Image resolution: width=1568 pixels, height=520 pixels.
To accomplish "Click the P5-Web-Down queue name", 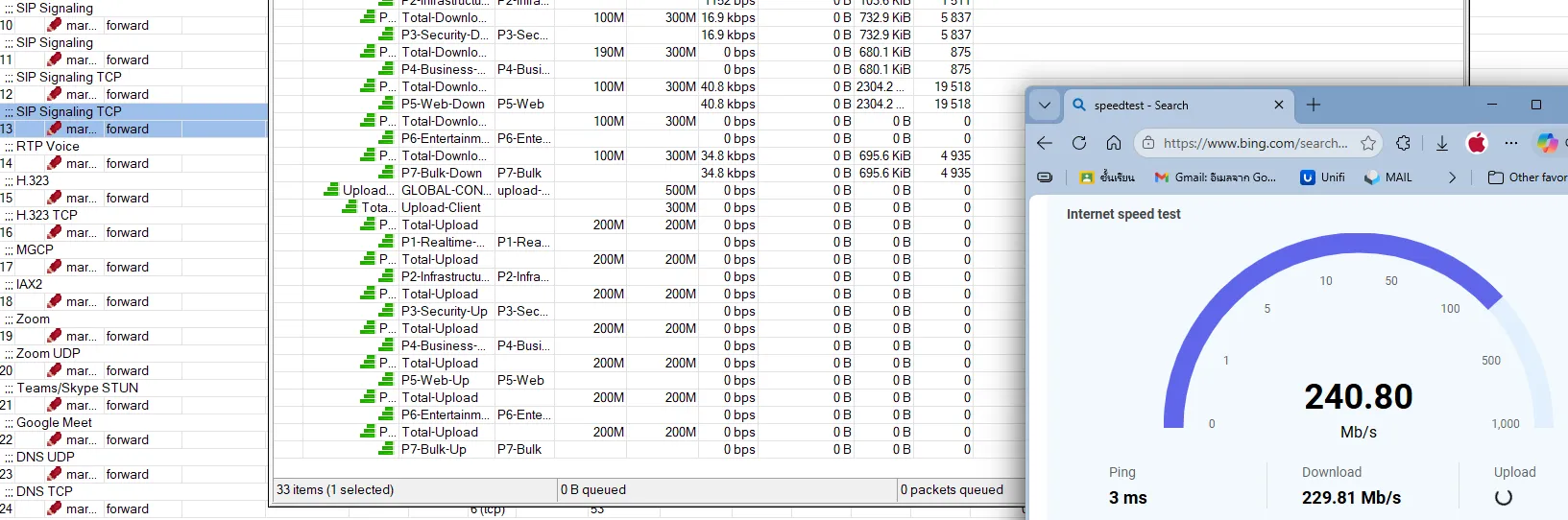I will (x=443, y=104).
